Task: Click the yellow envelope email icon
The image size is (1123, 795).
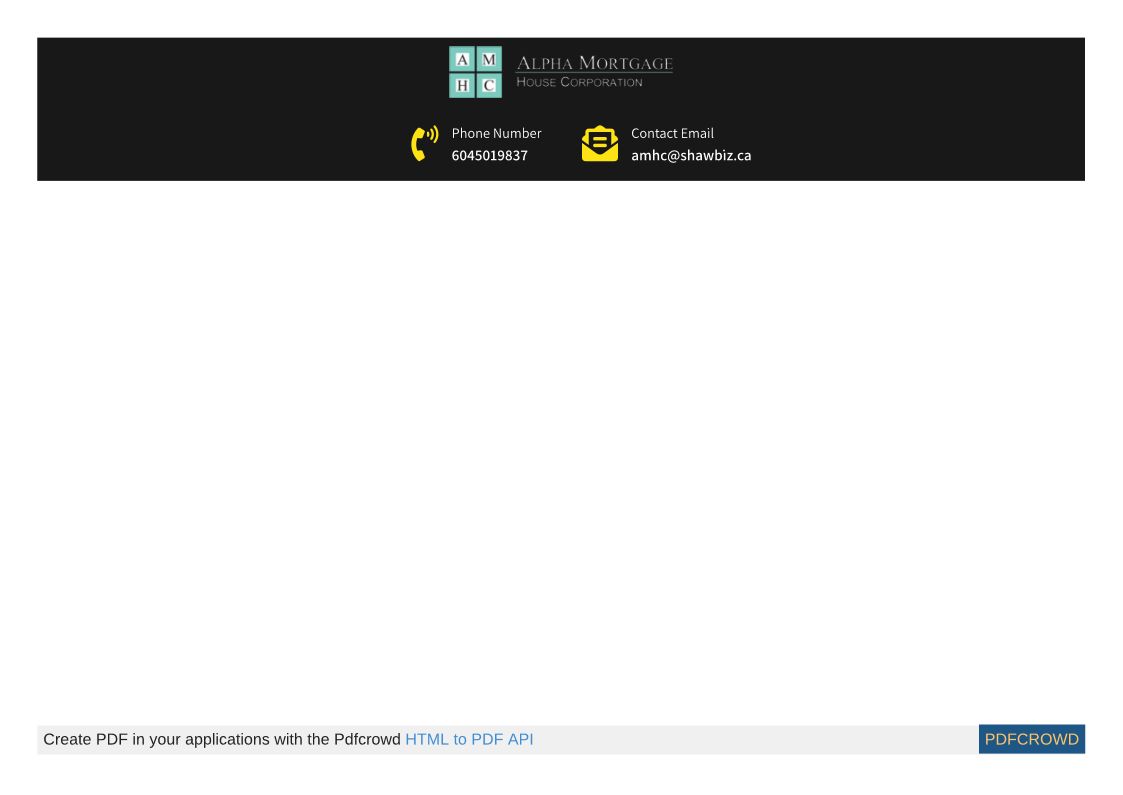Action: pyautogui.click(x=600, y=144)
